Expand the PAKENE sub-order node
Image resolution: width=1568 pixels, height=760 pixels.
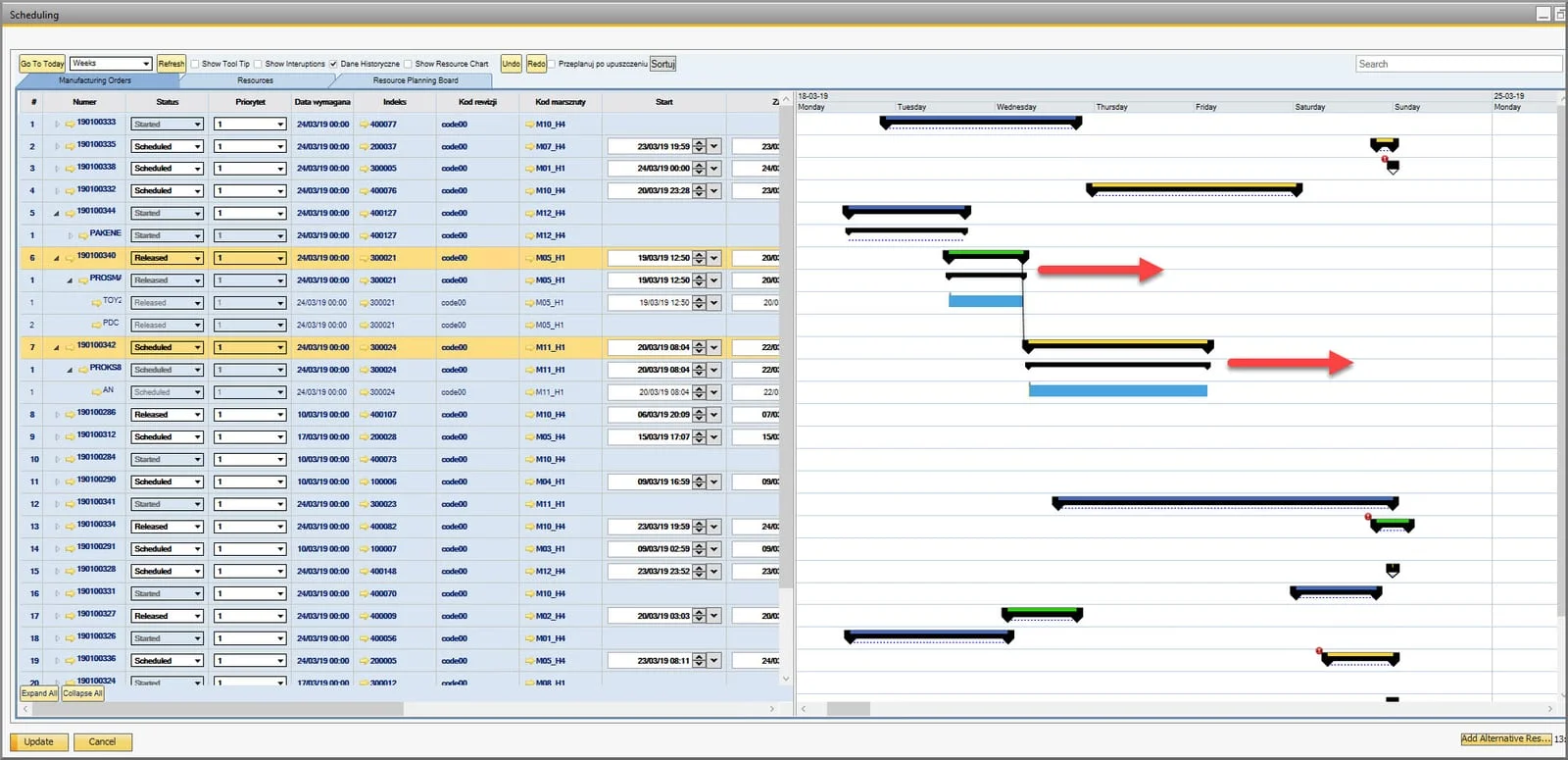click(x=70, y=236)
